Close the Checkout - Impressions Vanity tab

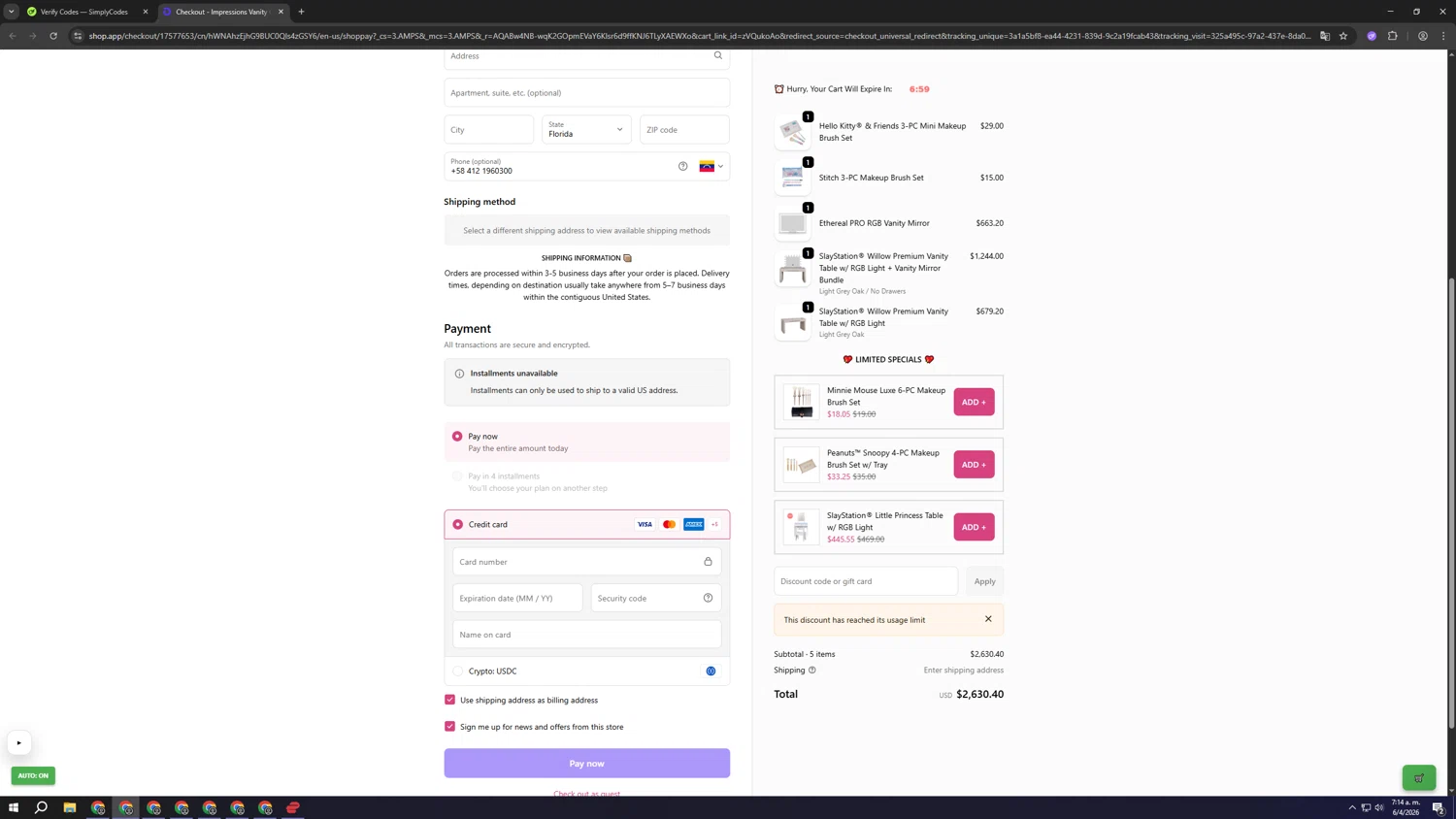click(281, 12)
